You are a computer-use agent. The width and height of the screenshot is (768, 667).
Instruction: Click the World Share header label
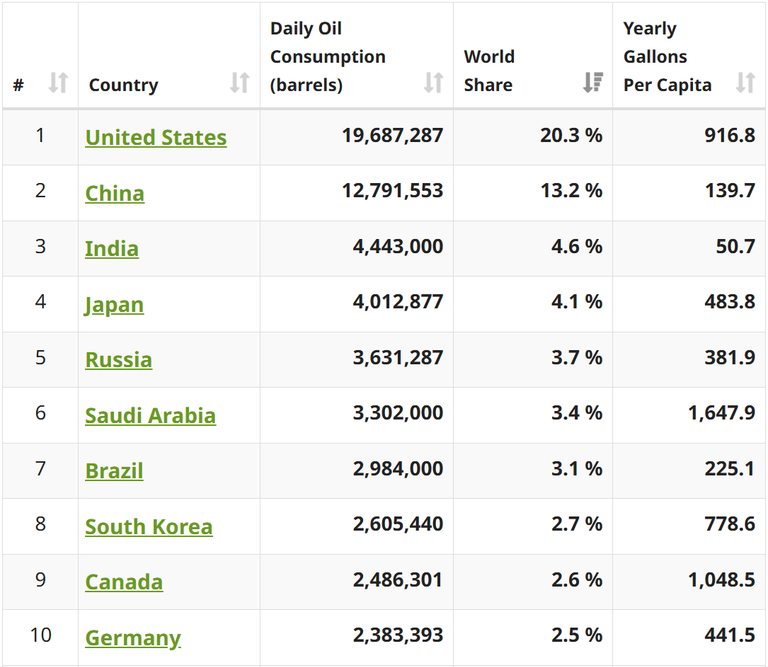(x=489, y=71)
